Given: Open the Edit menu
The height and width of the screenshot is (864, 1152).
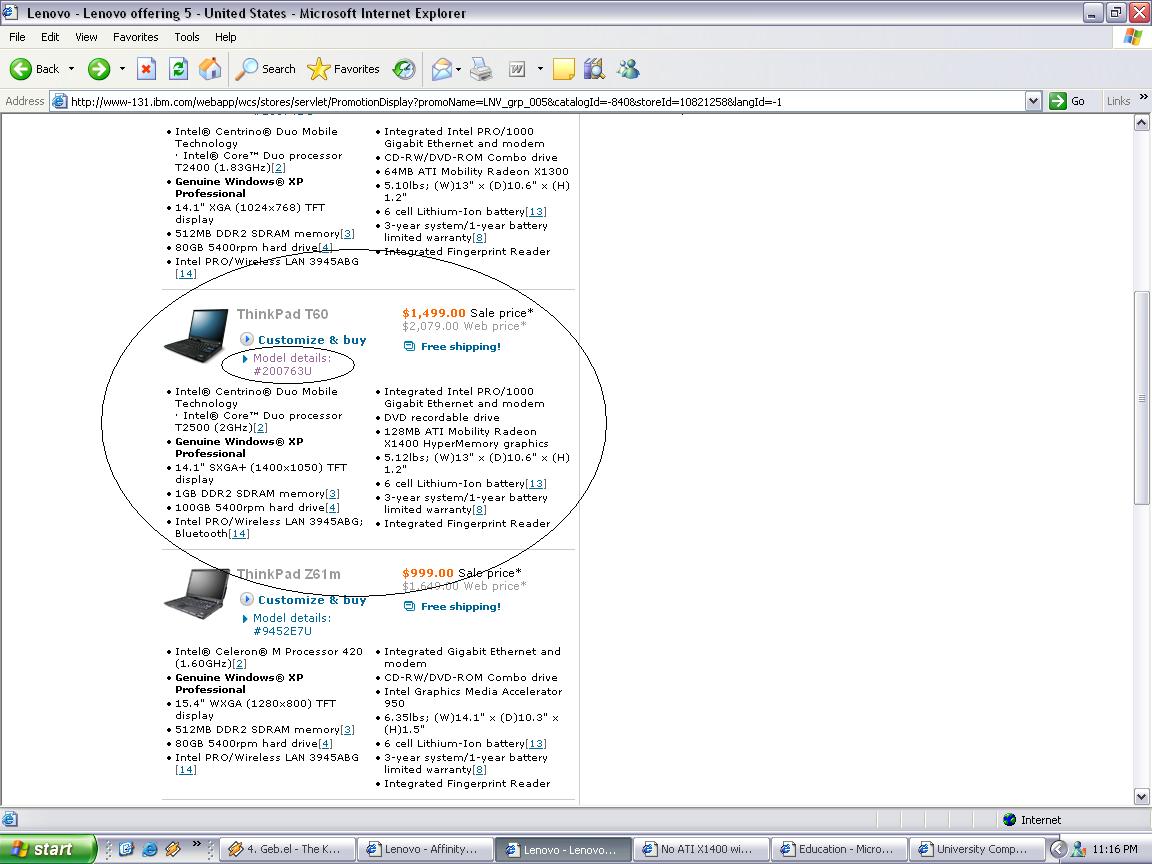Looking at the screenshot, I should (50, 37).
